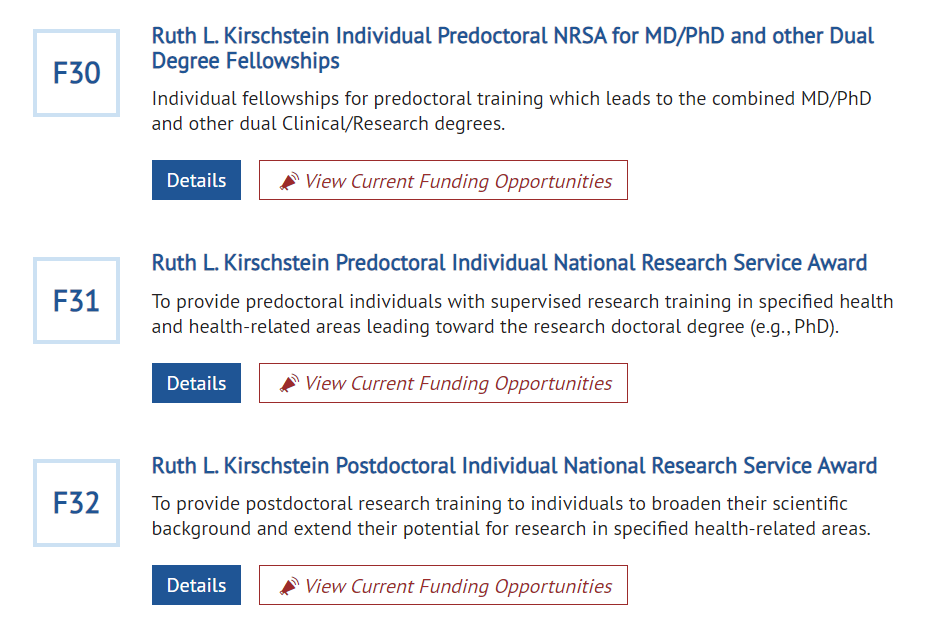Open the Predoctoral NRSA for MD/PhD title link
Screen dimensions: 926x635
[512, 37]
